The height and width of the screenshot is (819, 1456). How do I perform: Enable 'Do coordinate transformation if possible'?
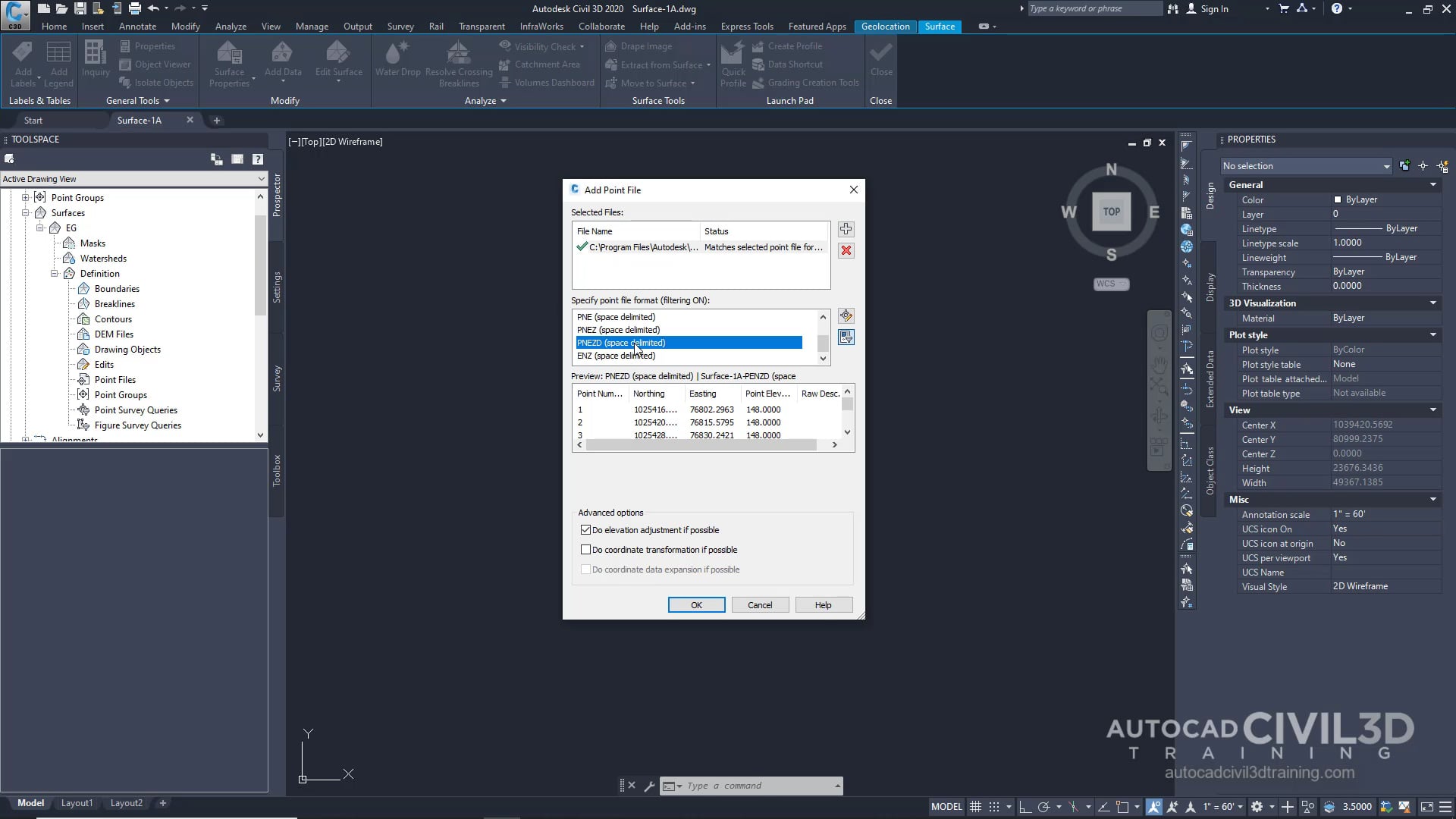point(585,549)
